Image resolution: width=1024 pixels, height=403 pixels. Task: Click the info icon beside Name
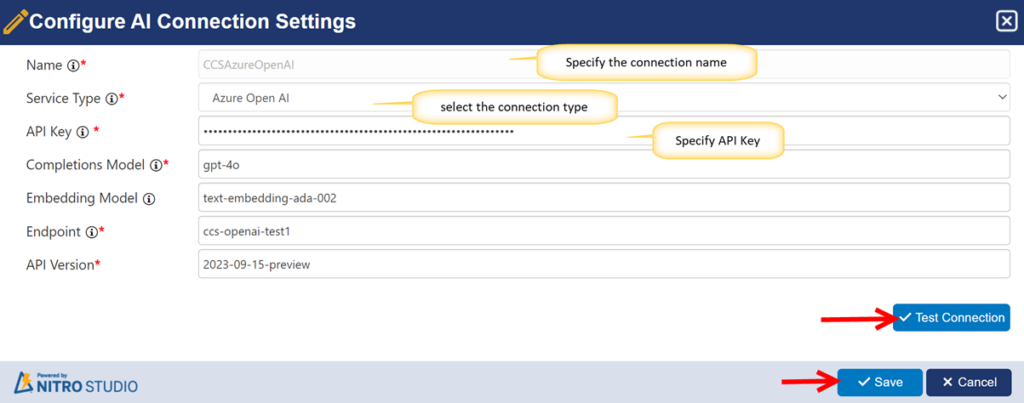(72, 66)
